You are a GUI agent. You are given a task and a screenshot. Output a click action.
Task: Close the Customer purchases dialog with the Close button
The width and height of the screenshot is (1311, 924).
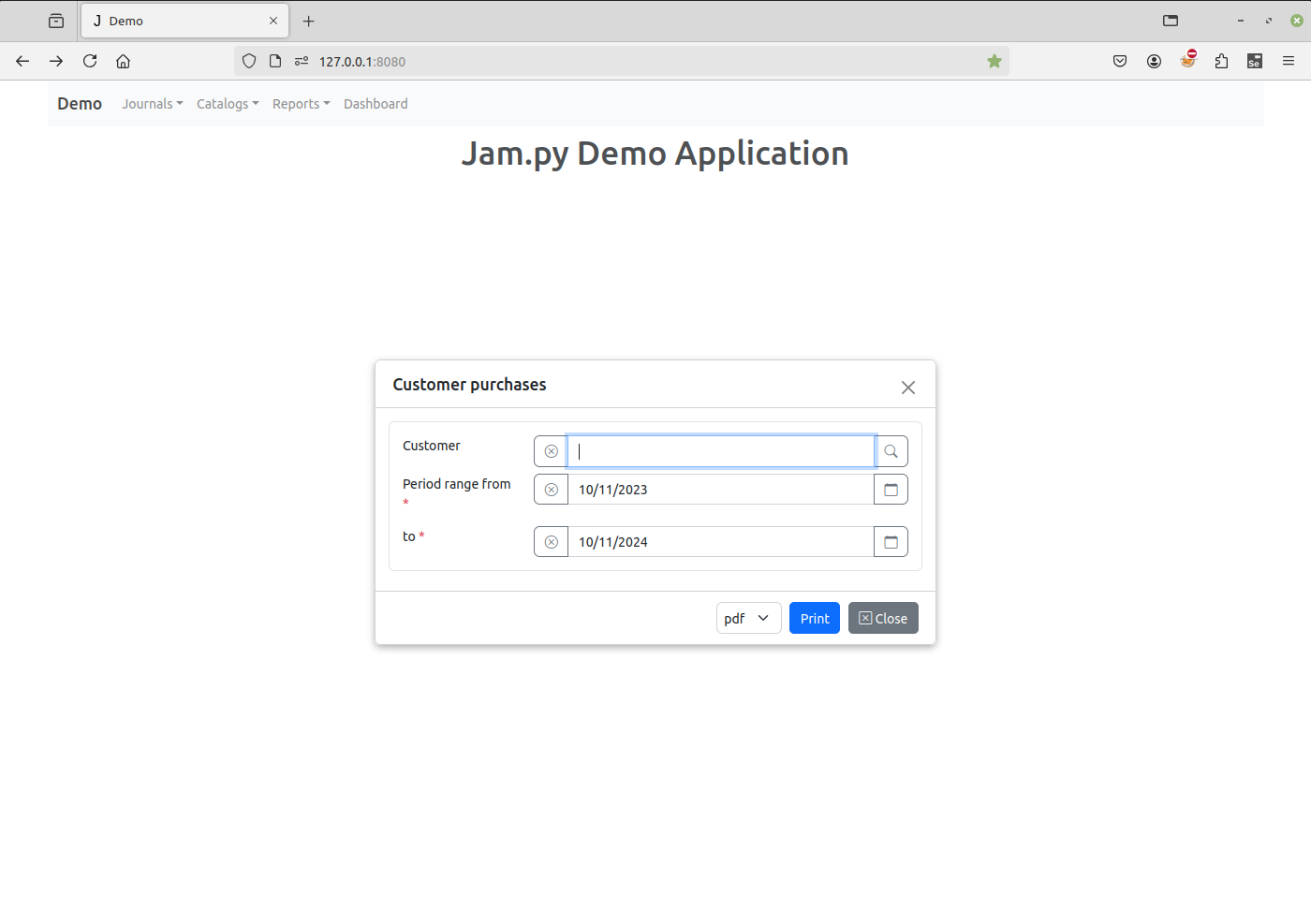[x=882, y=618]
